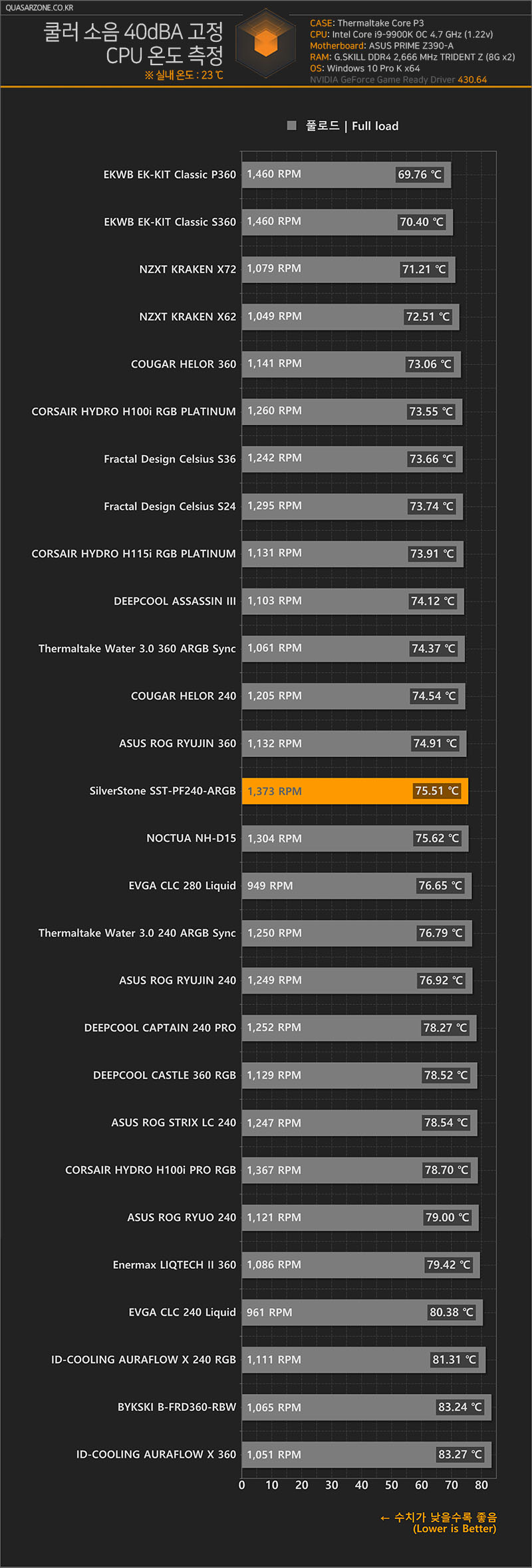The height and width of the screenshot is (1568, 532).
Task: Click the Lower is Better note
Action: point(454,1528)
